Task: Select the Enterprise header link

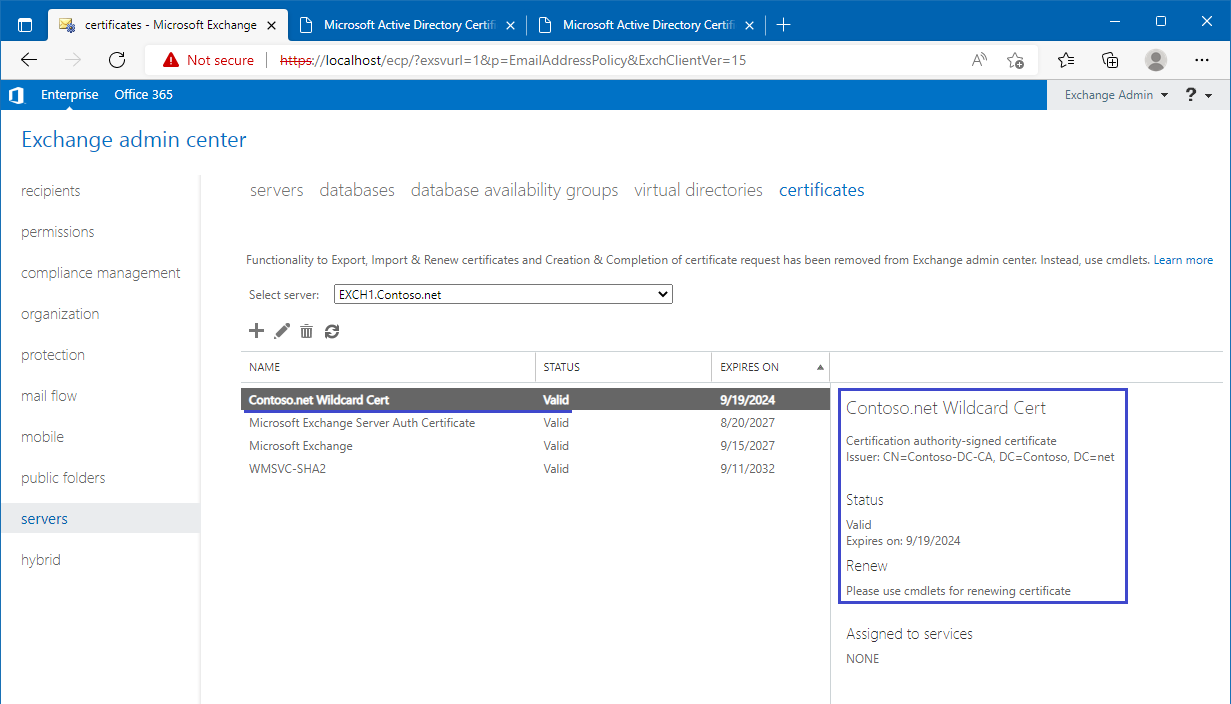Action: coord(70,95)
